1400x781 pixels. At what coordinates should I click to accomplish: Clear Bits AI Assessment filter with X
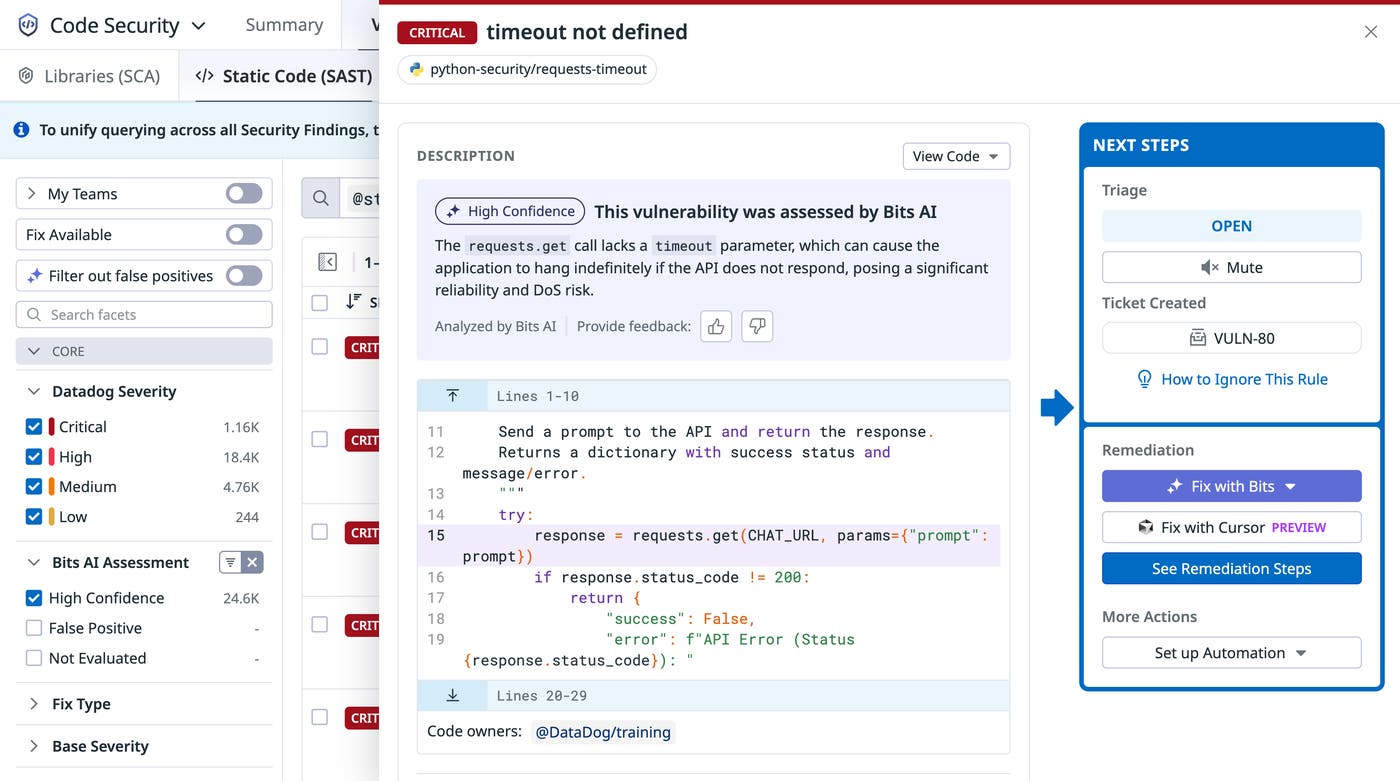[x=253, y=563]
